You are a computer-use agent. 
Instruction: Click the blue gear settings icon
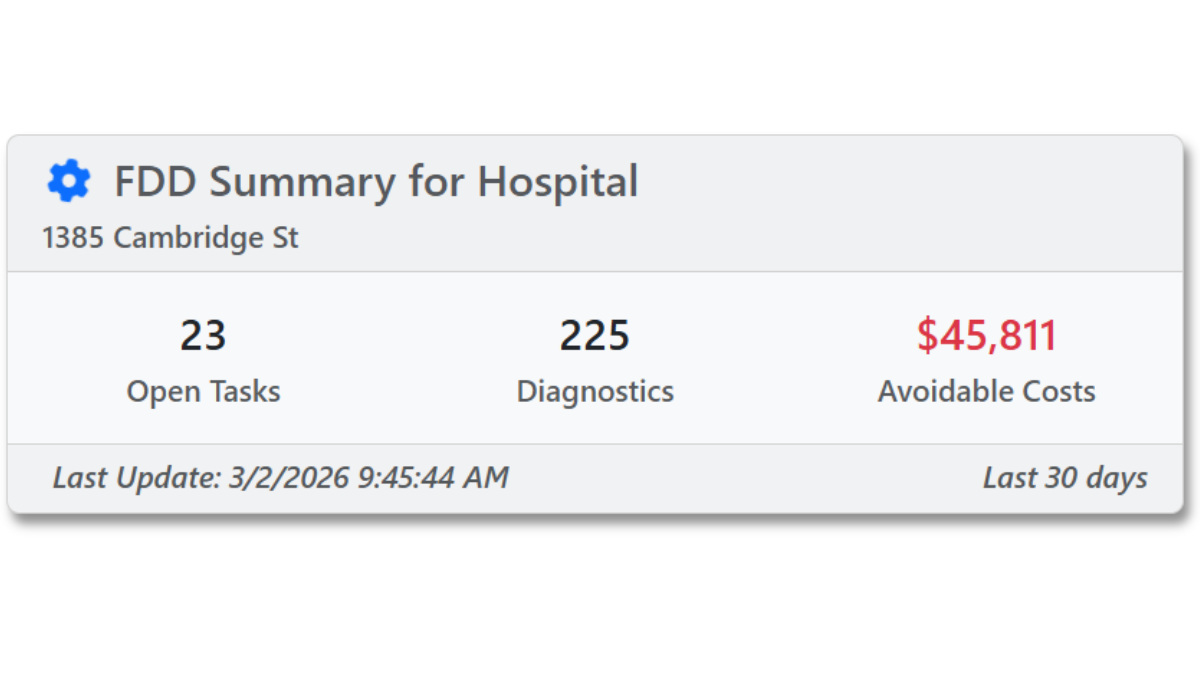pos(69,181)
